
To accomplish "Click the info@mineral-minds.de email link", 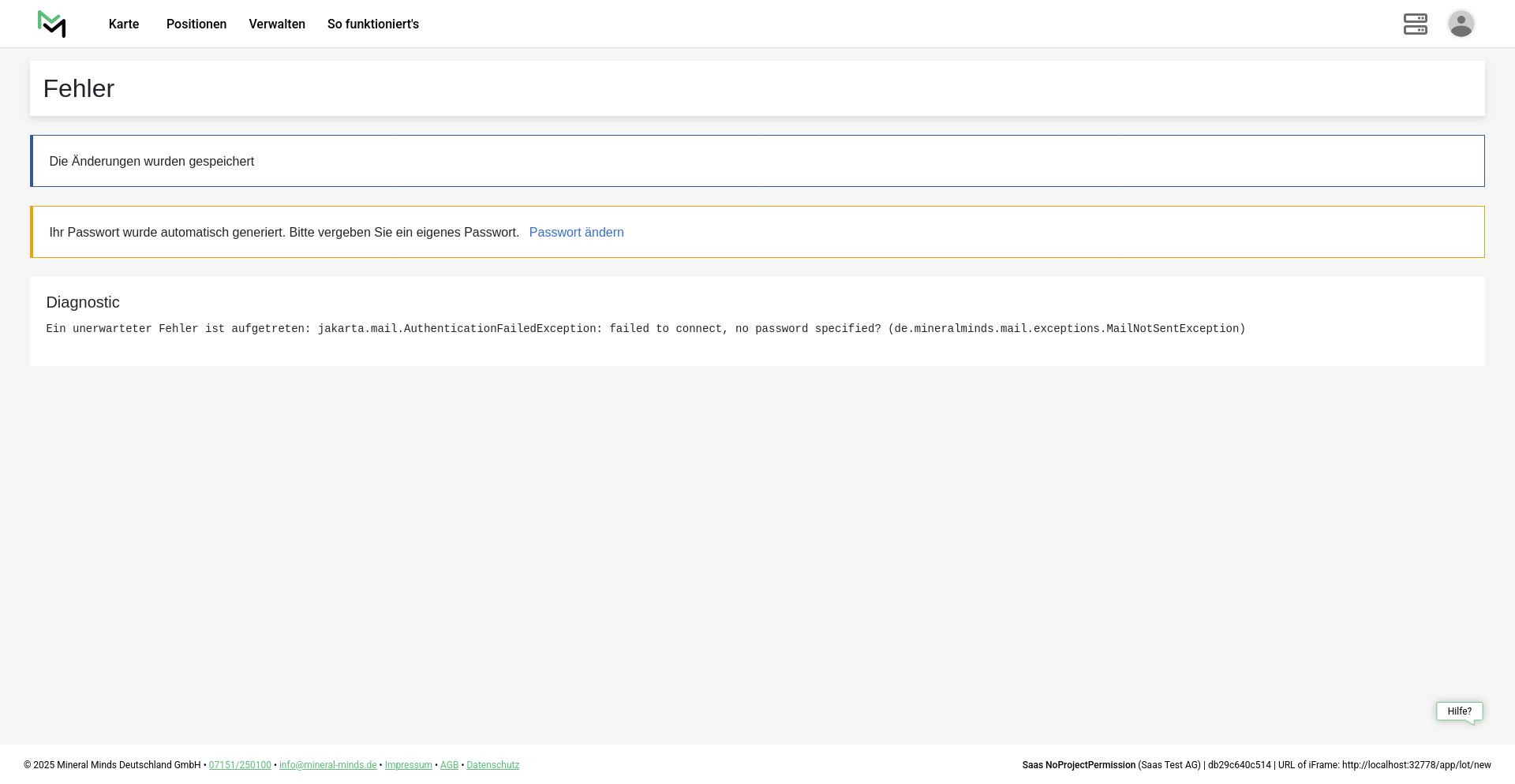I will tap(327, 765).
